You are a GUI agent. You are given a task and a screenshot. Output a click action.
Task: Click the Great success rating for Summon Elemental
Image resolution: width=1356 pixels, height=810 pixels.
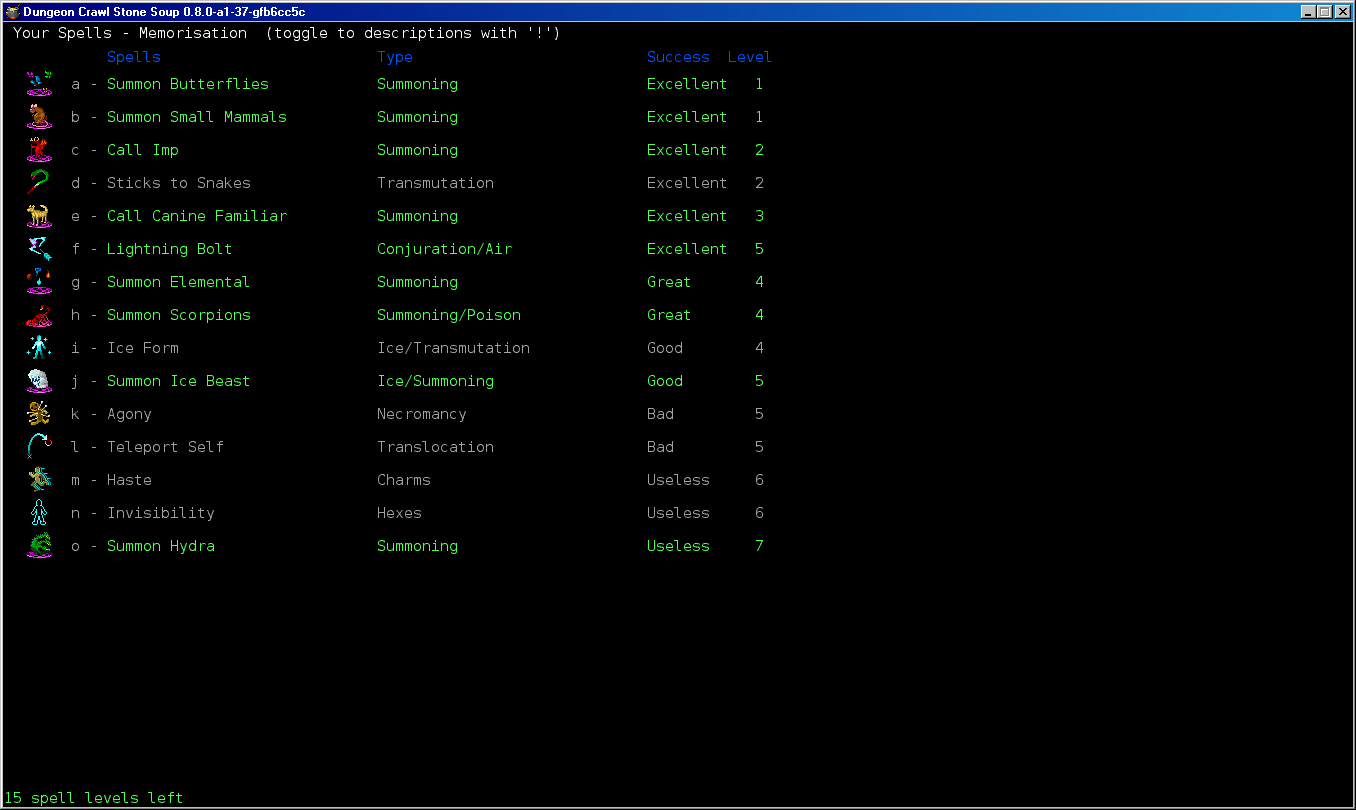[669, 282]
